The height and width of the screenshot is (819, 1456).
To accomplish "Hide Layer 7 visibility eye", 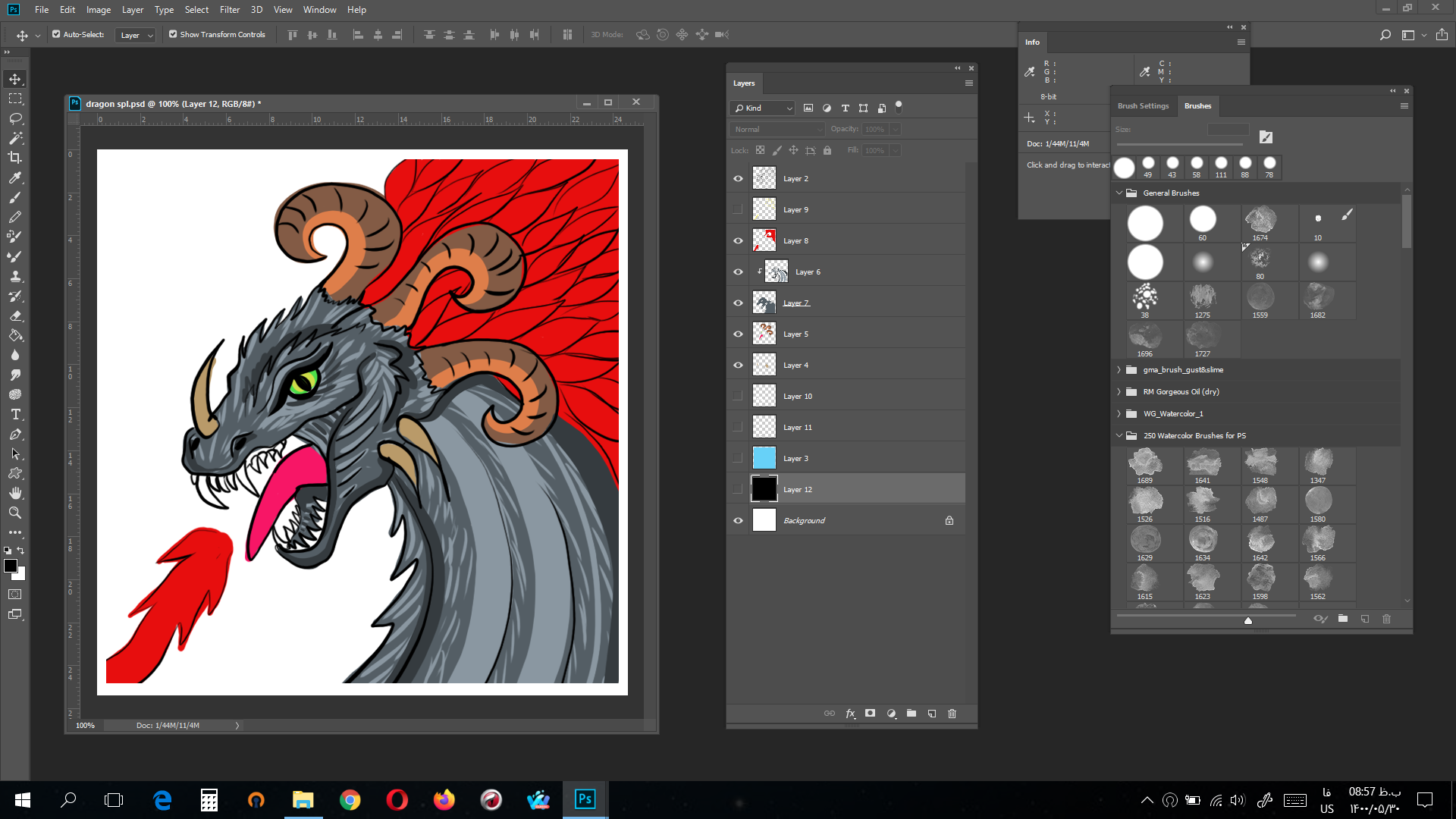I will (738, 303).
